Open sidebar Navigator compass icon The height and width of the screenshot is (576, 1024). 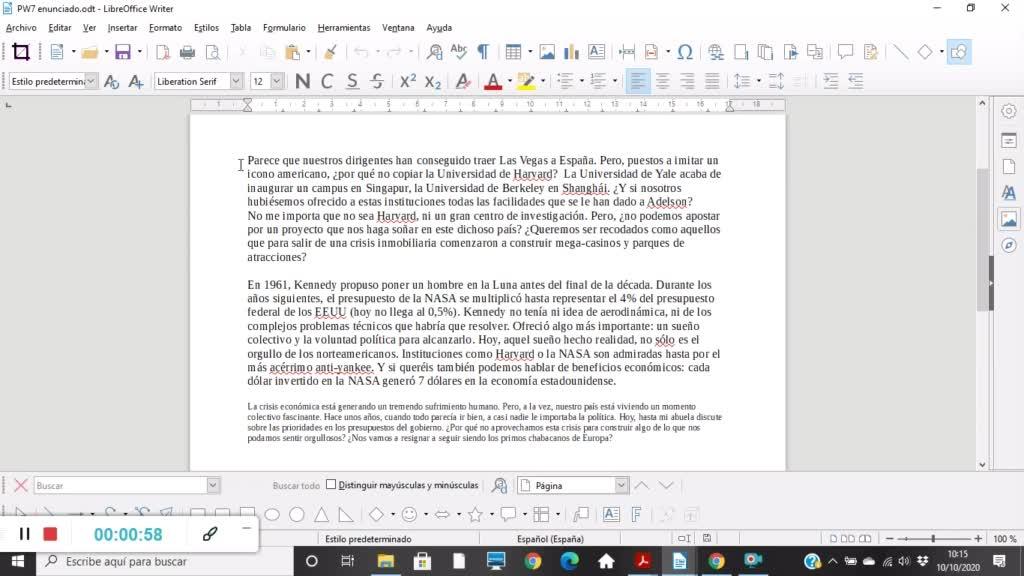point(1009,246)
